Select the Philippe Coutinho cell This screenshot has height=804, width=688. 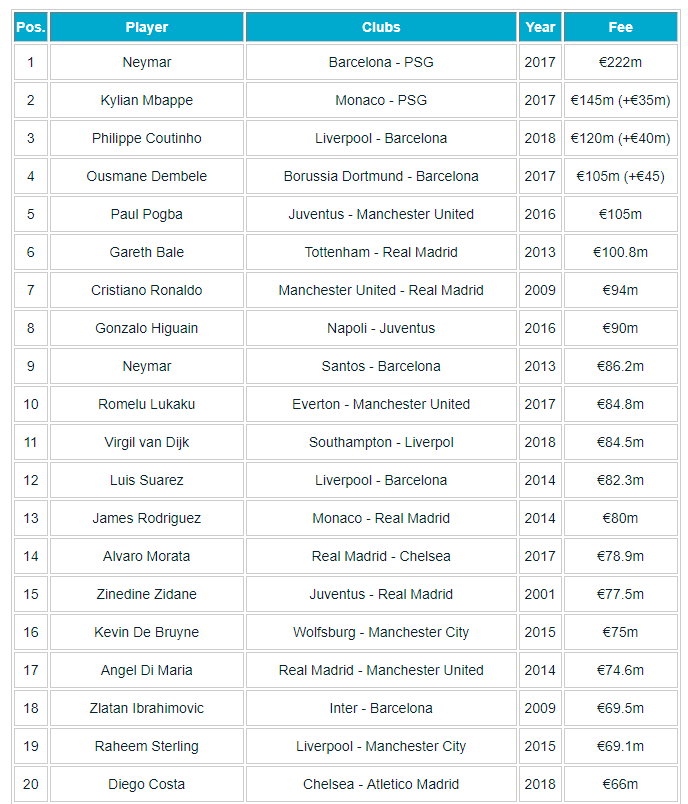[x=147, y=138]
